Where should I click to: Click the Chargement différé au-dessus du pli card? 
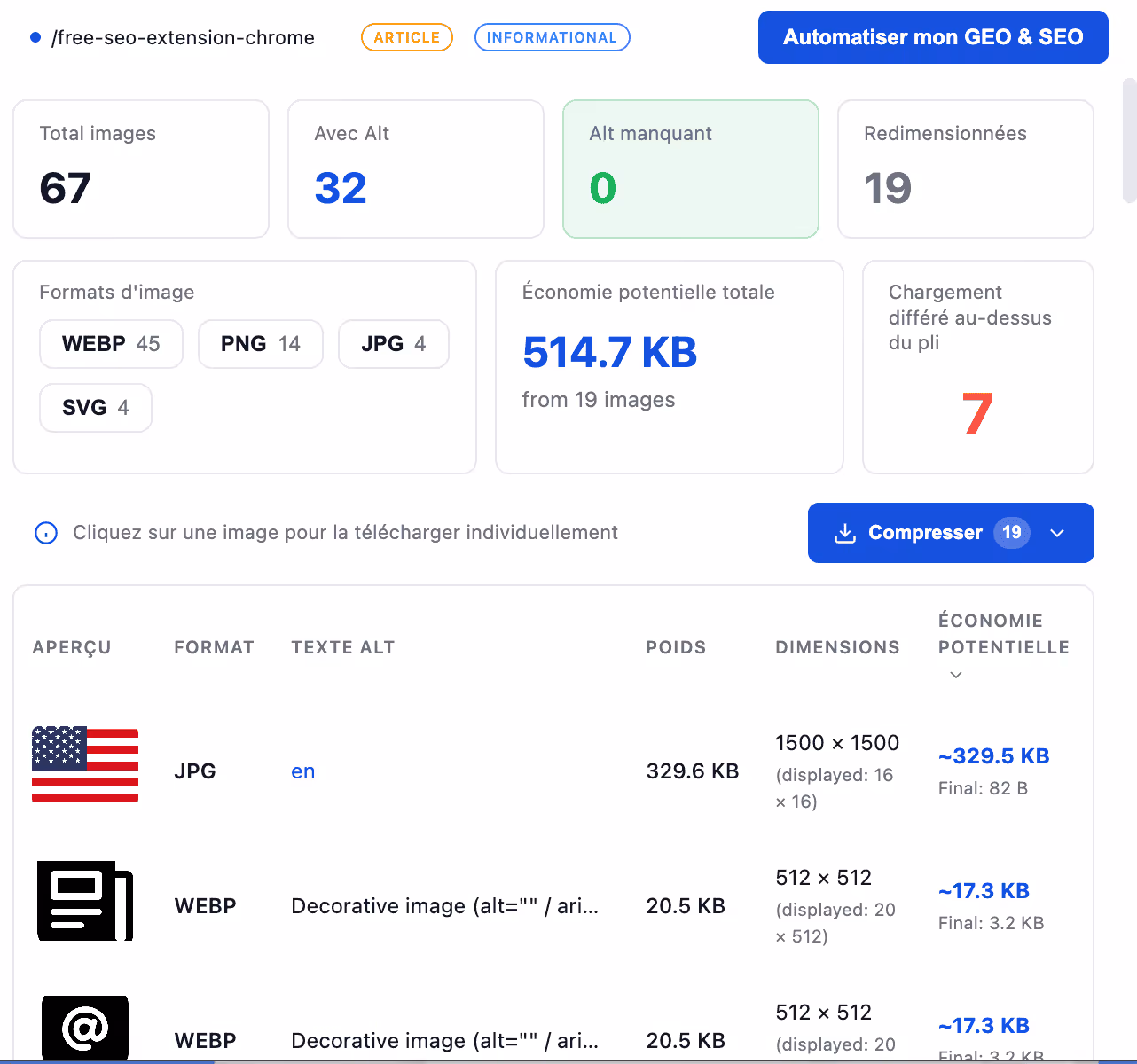[978, 367]
